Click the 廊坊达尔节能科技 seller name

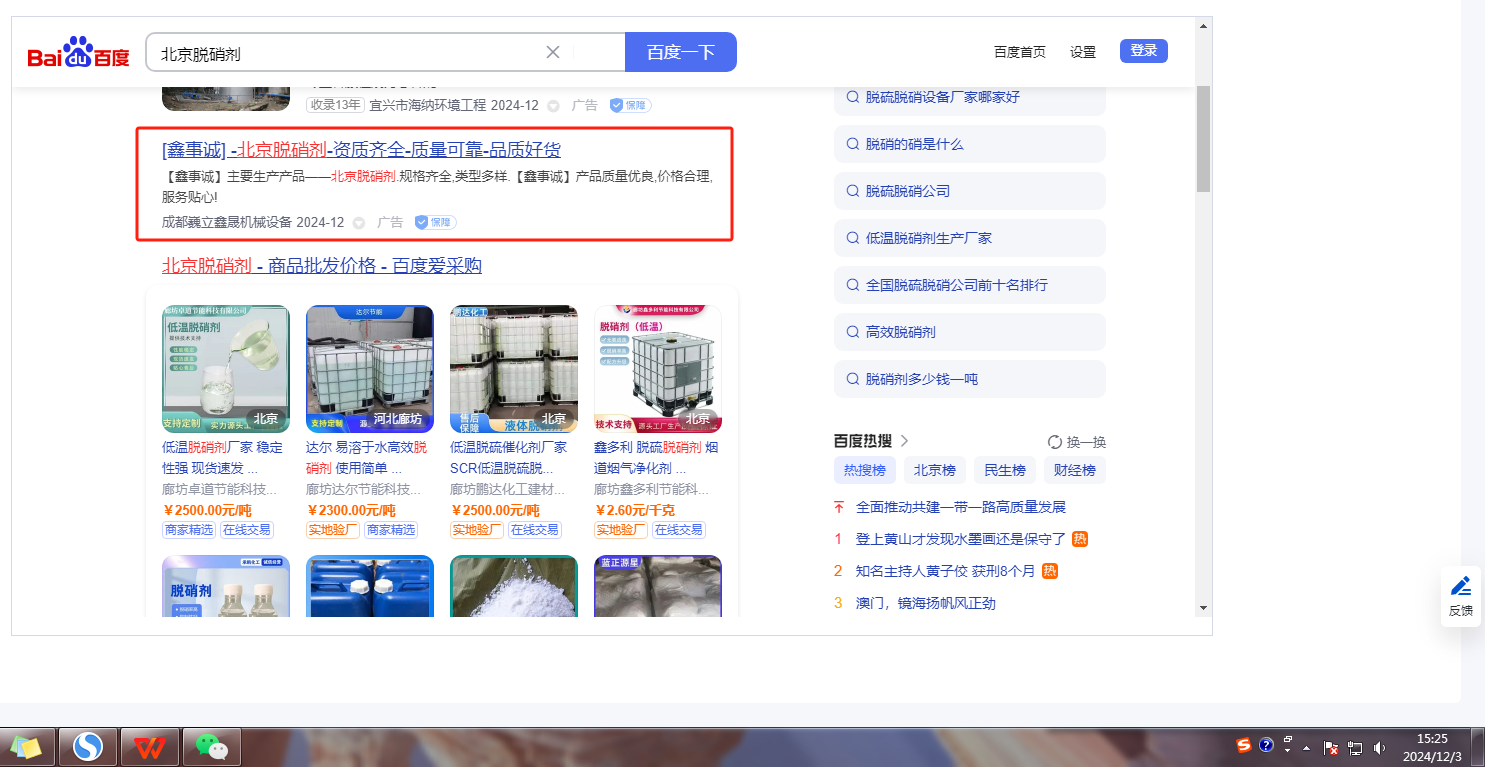(364, 490)
